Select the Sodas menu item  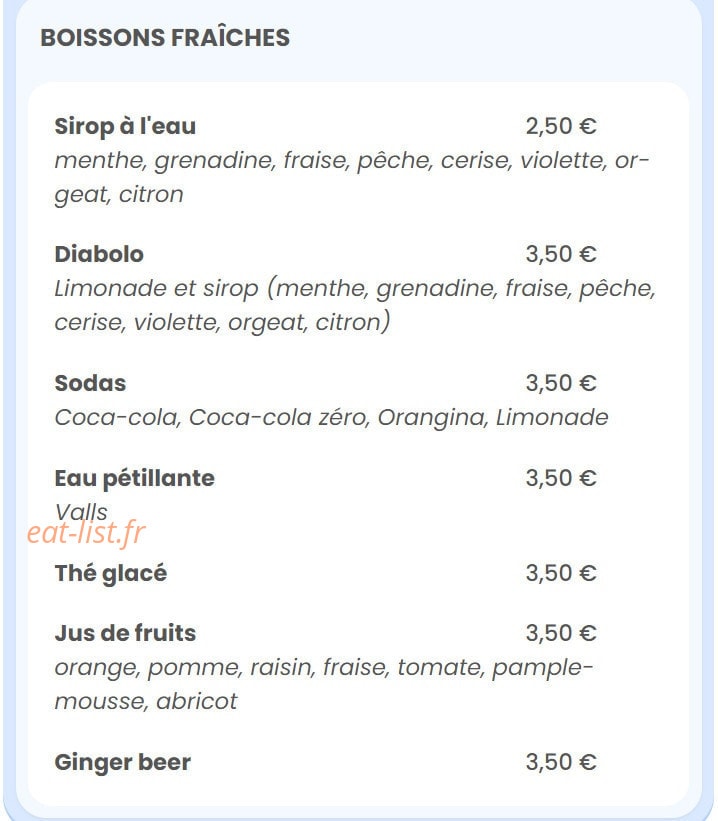(90, 383)
